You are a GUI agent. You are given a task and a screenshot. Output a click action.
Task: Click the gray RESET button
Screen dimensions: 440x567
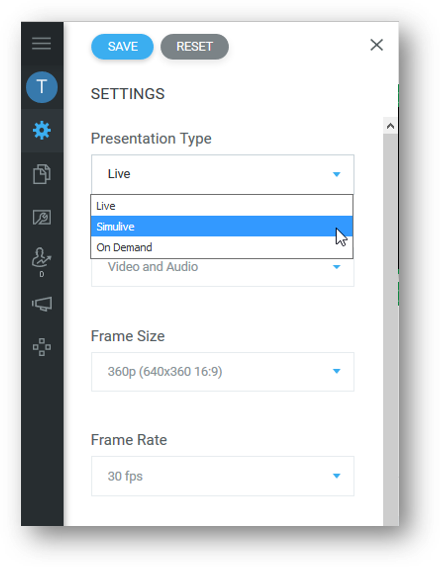[x=195, y=47]
